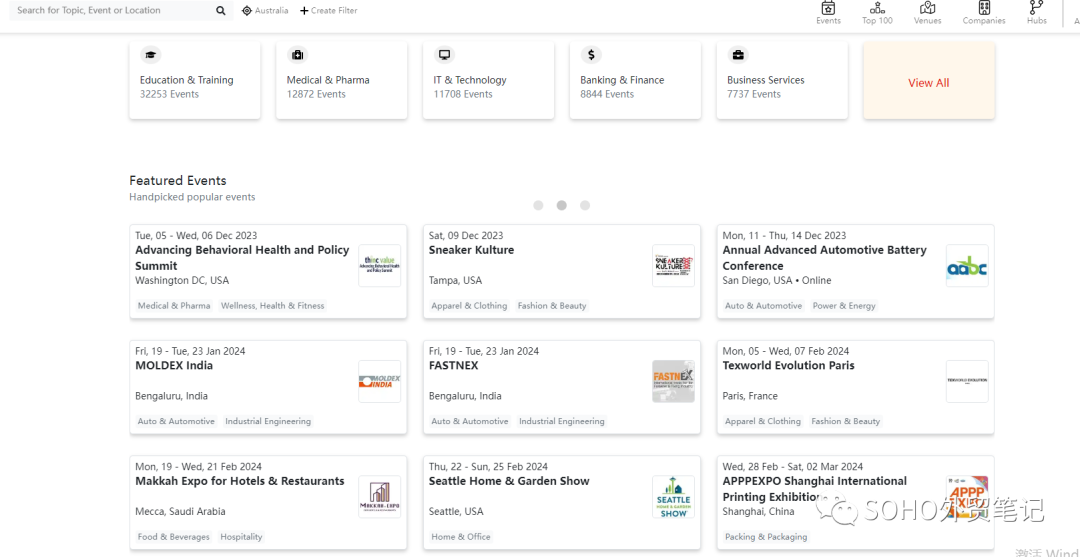Select the third carousel dot
Screen dimensions: 1080x557
(x=585, y=205)
